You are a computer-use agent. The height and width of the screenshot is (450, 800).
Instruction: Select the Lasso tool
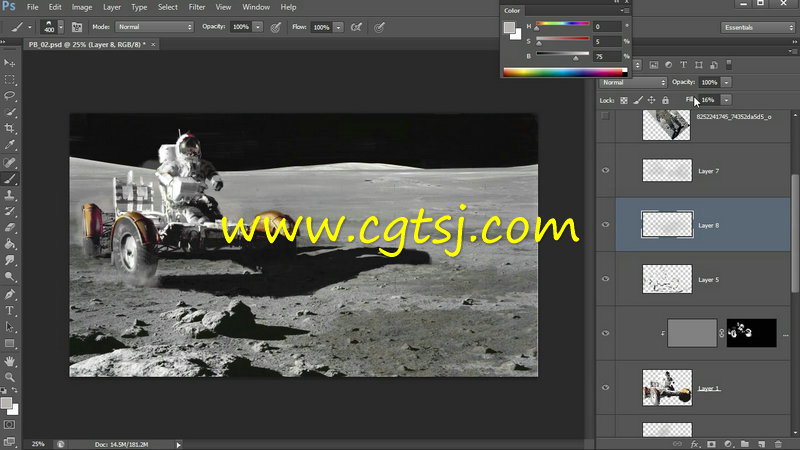tap(10, 95)
